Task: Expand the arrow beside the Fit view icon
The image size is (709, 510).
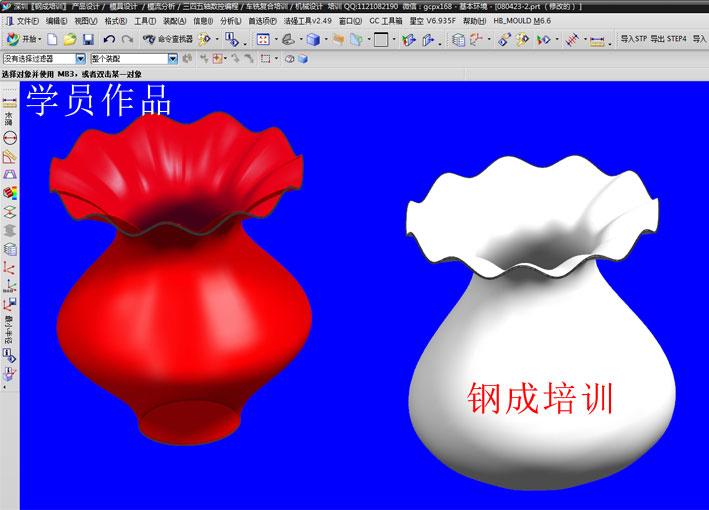Action: [276, 39]
